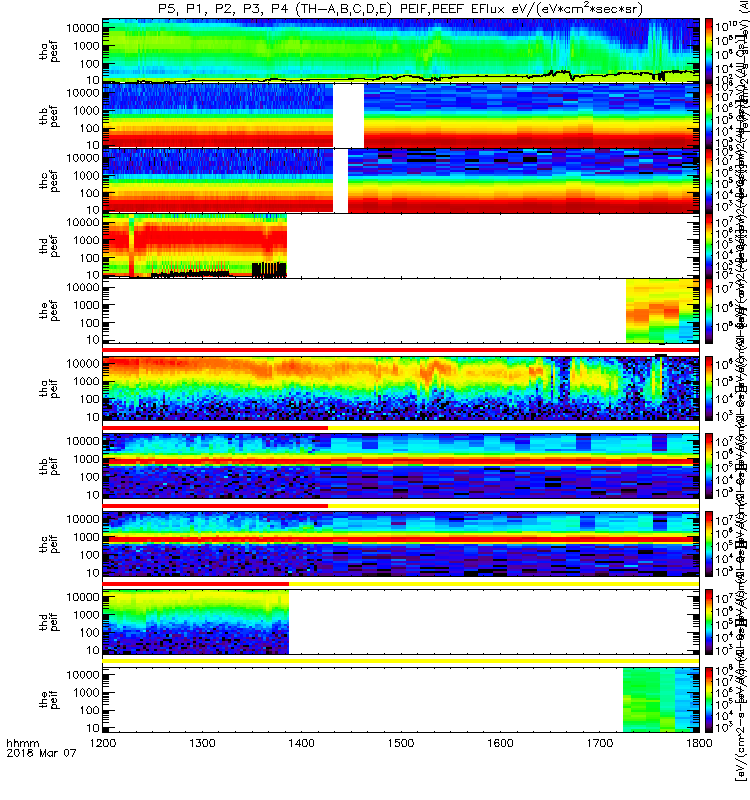Select the 'the peef' y-axis label
Image resolution: width=750 pixels, height=800 pixels.
(49, 311)
